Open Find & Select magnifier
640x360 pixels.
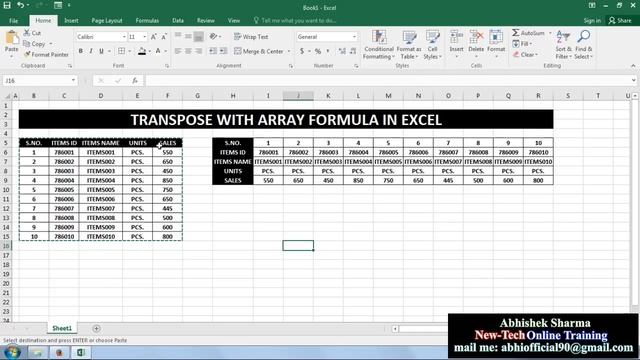[x=584, y=44]
